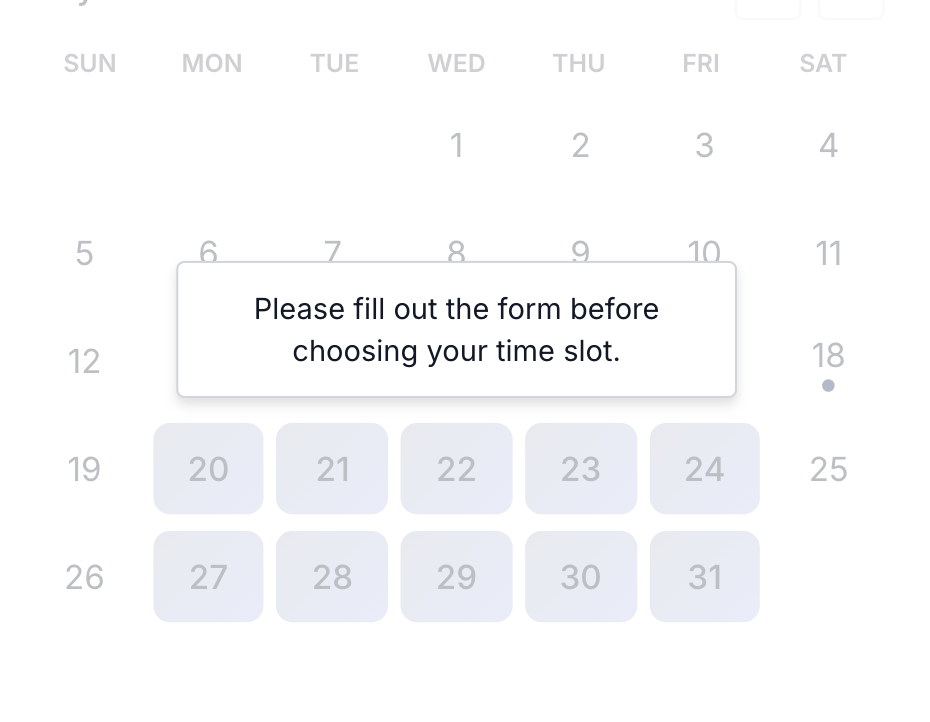Select date 21 on the calendar
This screenshot has height=722, width=930.
332,469
